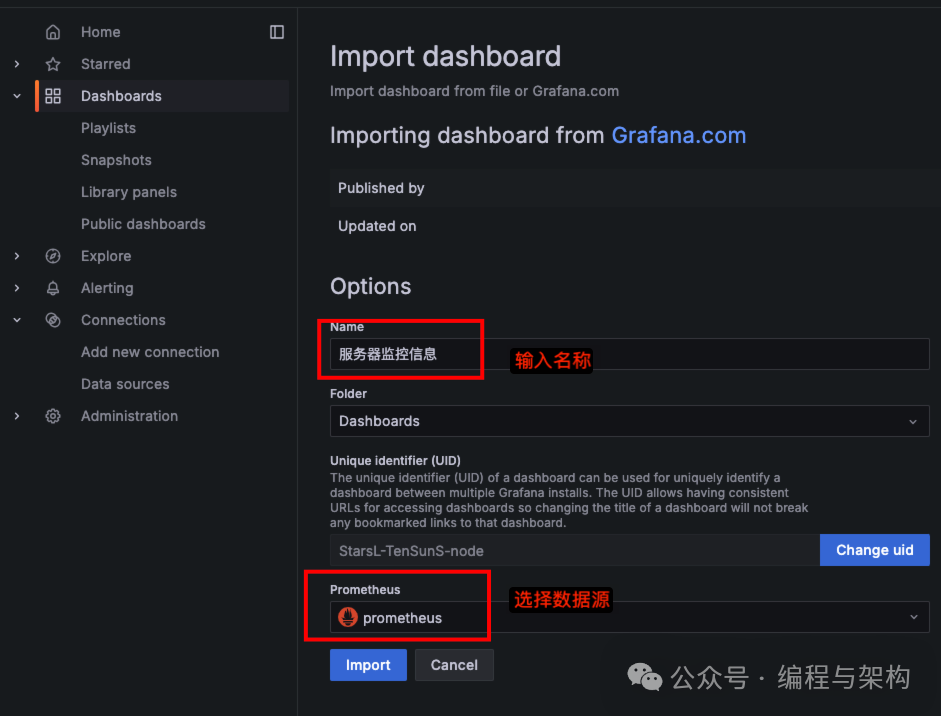Expand the Starred section chevron
Image resolution: width=941 pixels, height=716 pixels.
17,64
